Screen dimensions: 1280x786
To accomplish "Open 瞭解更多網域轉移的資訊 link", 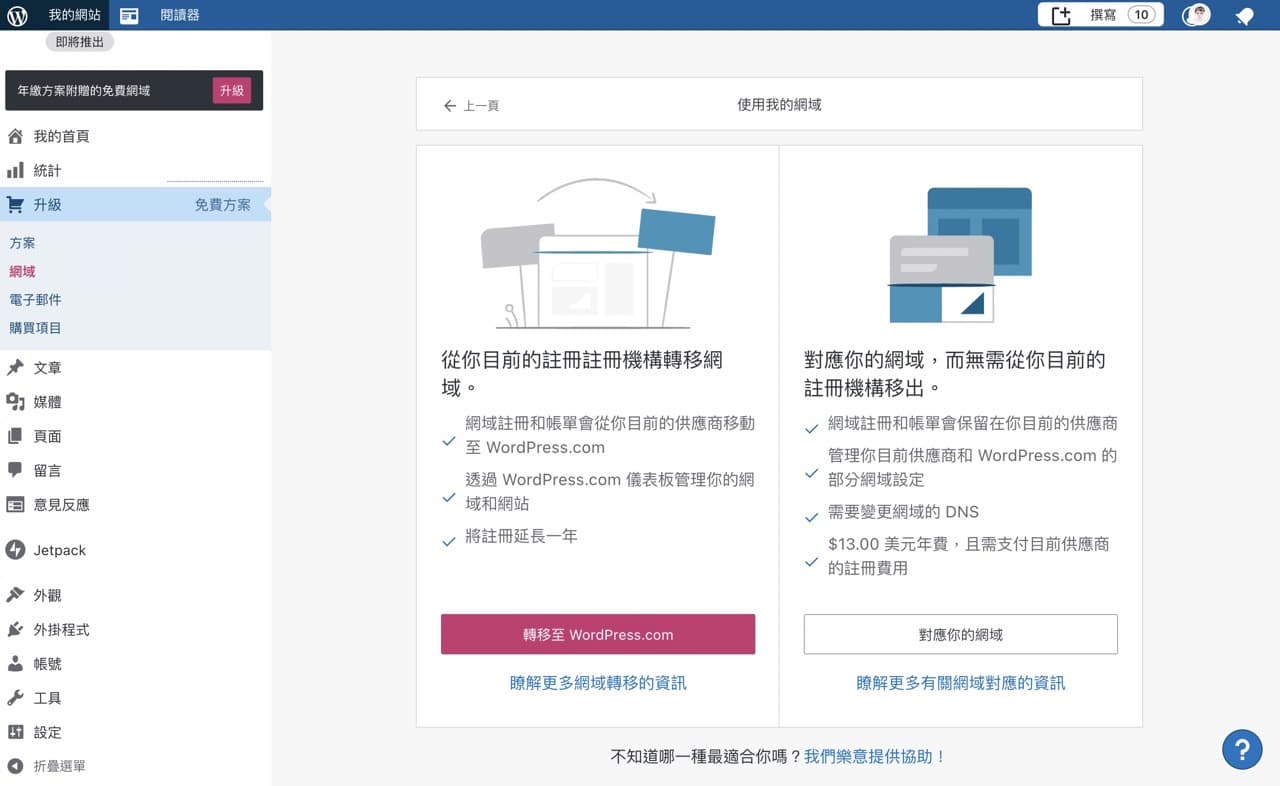I will click(598, 683).
